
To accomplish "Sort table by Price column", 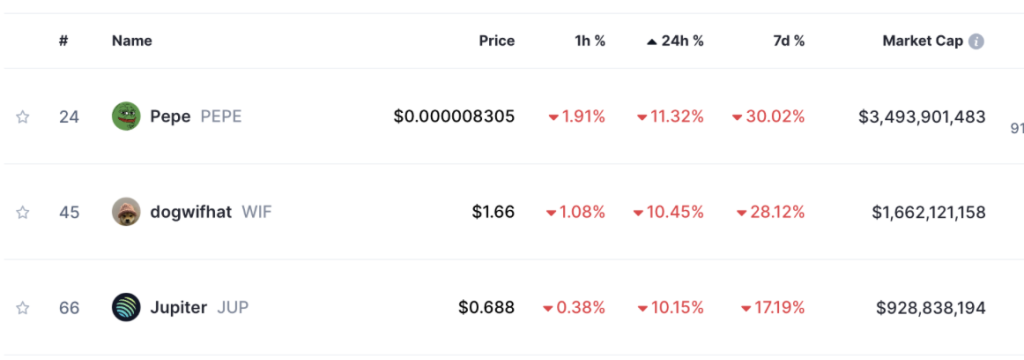I will click(496, 41).
